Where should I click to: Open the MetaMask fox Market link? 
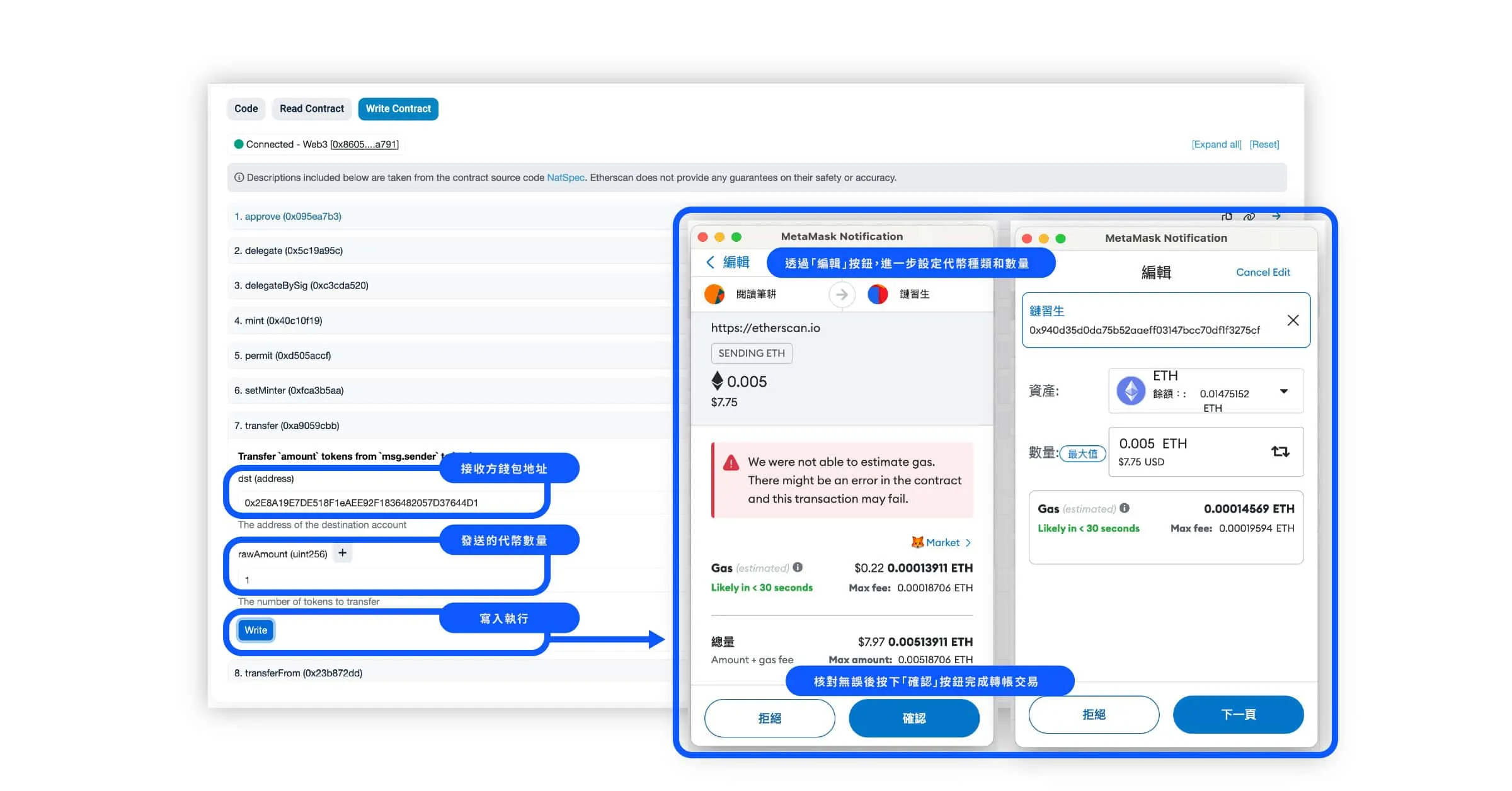click(941, 542)
